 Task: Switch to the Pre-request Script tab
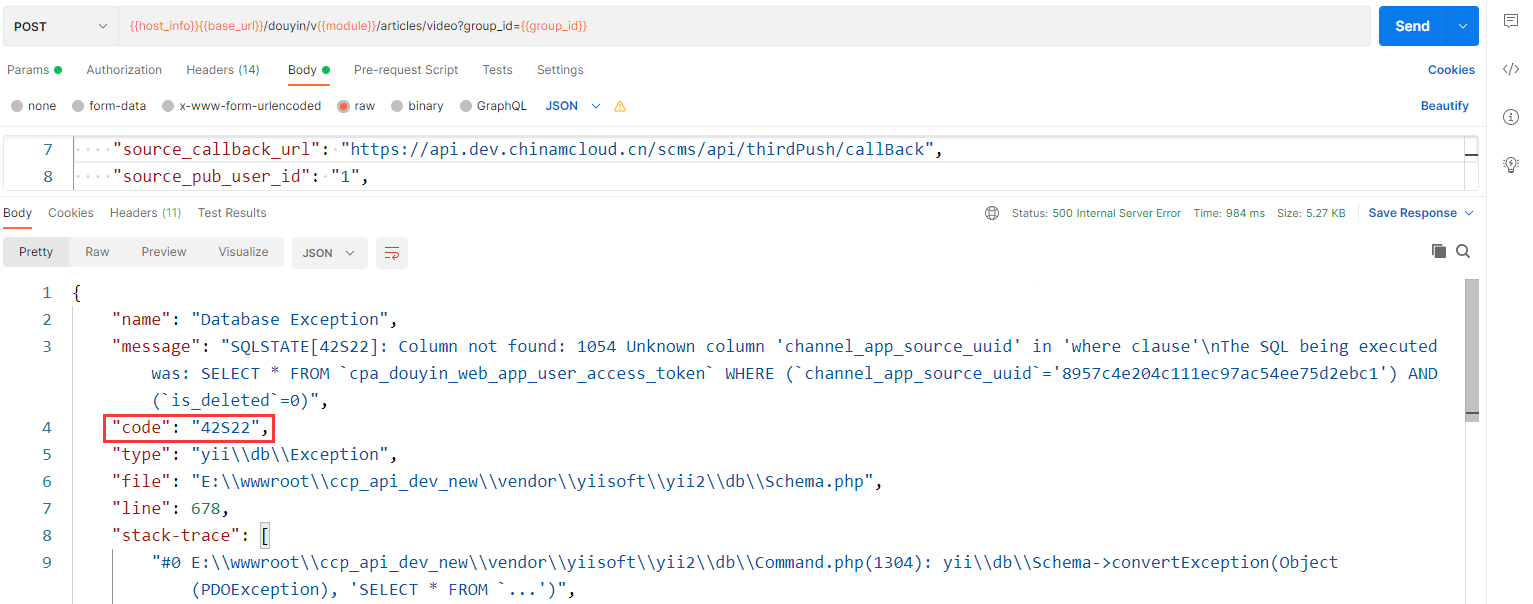tap(406, 70)
